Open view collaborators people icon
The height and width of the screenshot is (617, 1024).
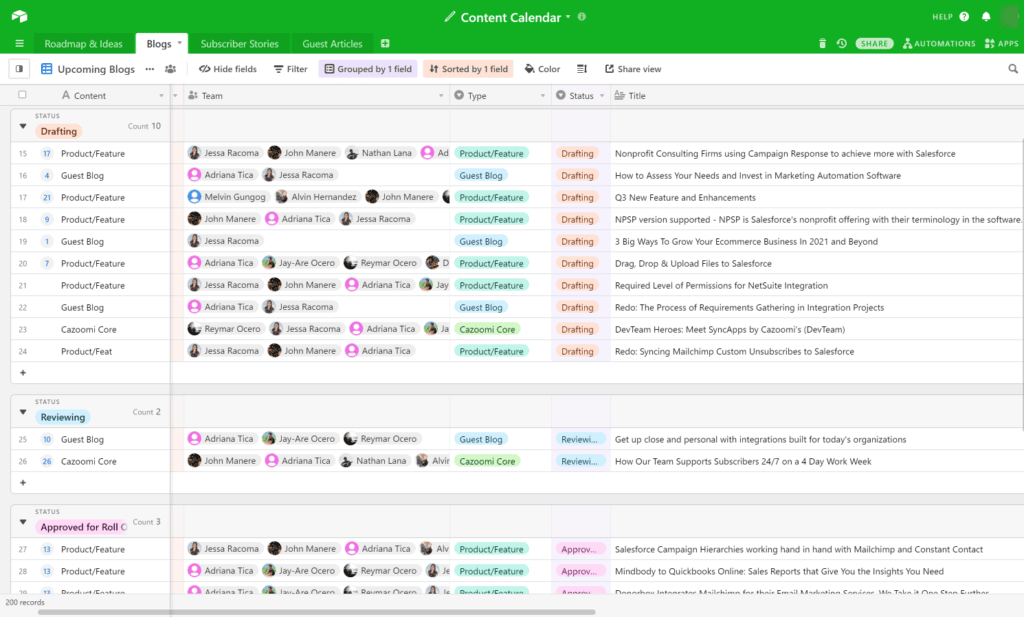(x=170, y=69)
